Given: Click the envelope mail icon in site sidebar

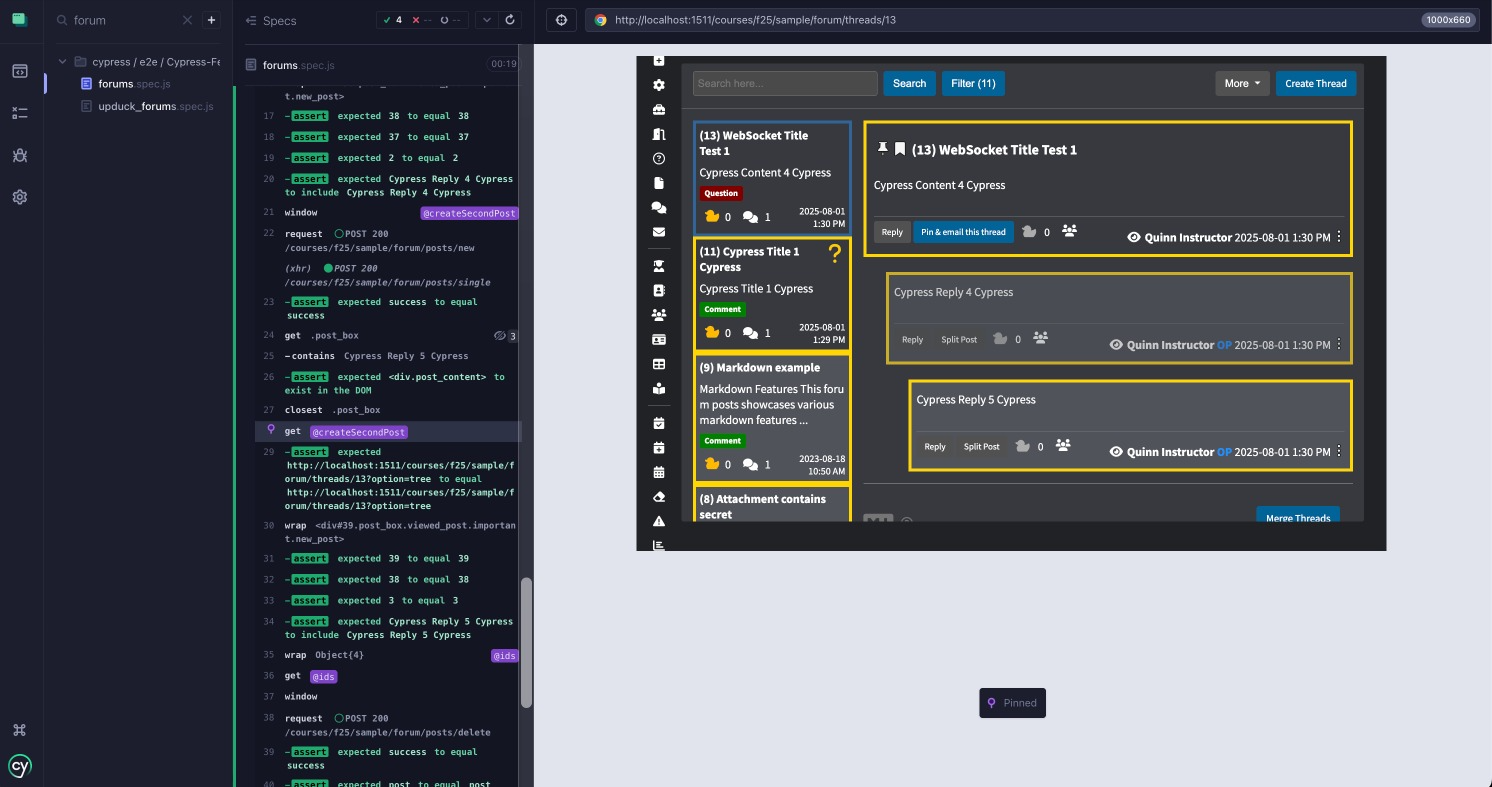Looking at the screenshot, I should coord(659,232).
